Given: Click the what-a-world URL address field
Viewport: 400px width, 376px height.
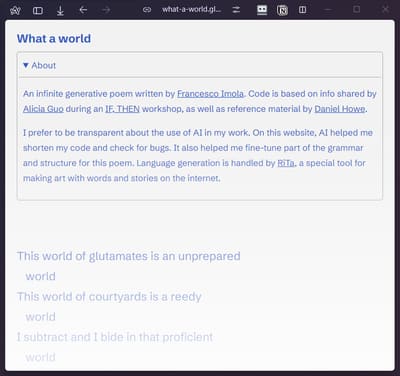Looking at the screenshot, I should (191, 10).
